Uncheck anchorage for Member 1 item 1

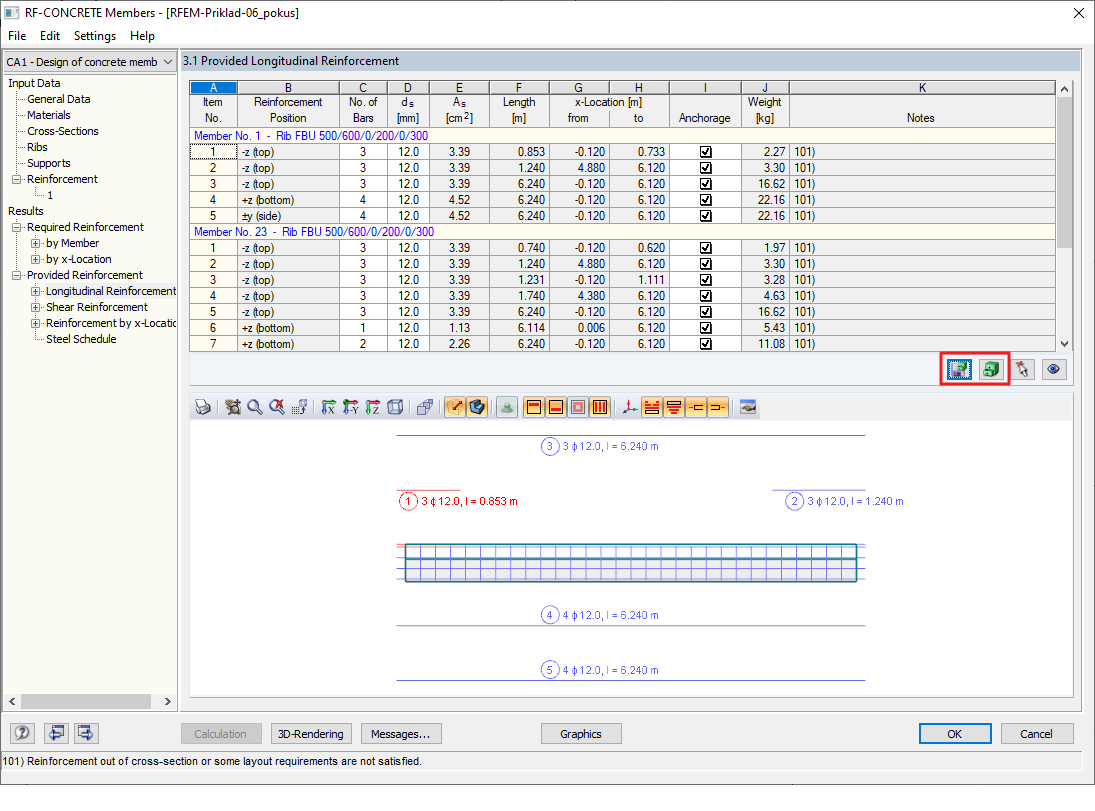705,152
